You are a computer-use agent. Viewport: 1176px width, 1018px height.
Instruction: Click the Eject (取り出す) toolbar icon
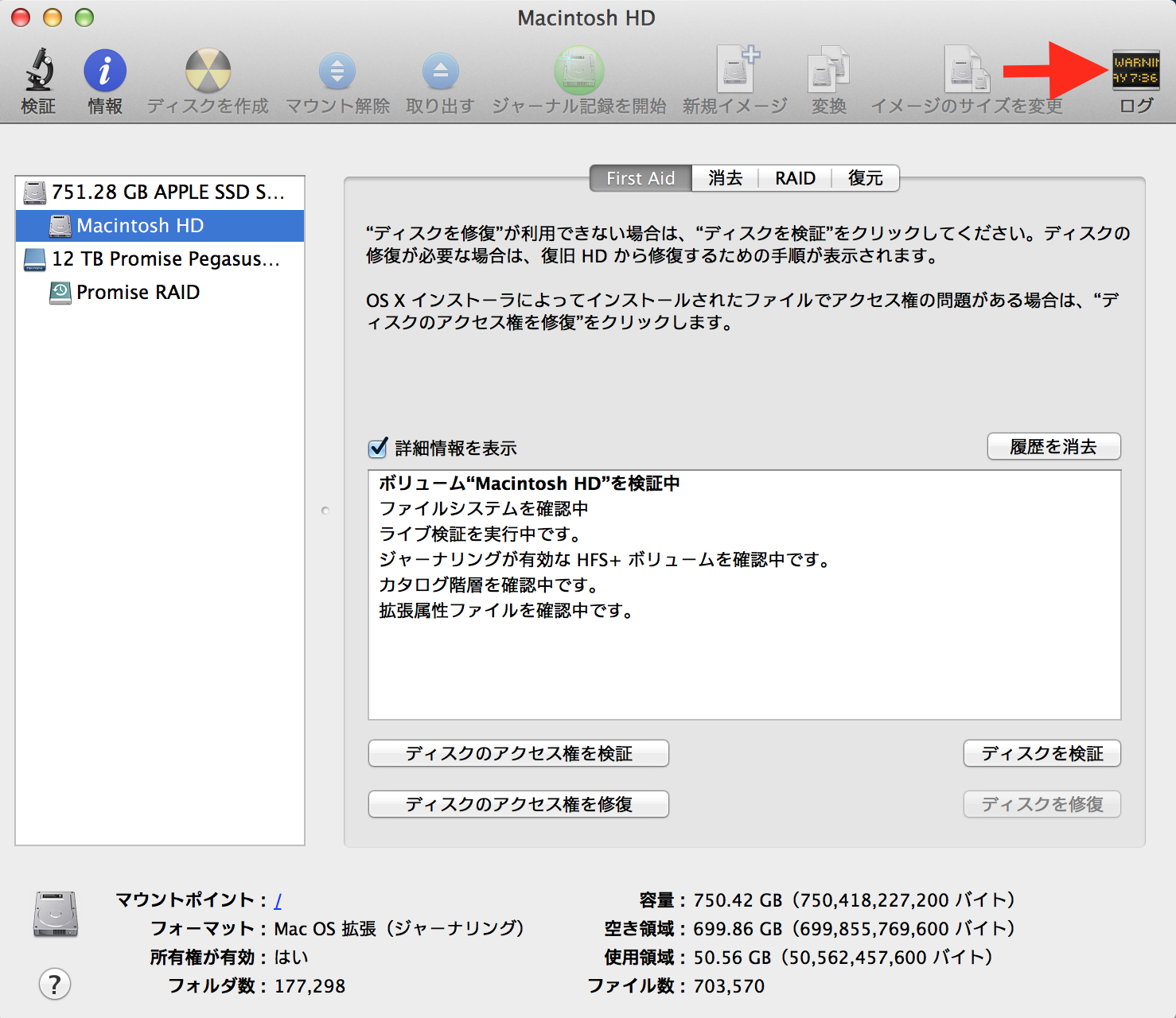(440, 71)
